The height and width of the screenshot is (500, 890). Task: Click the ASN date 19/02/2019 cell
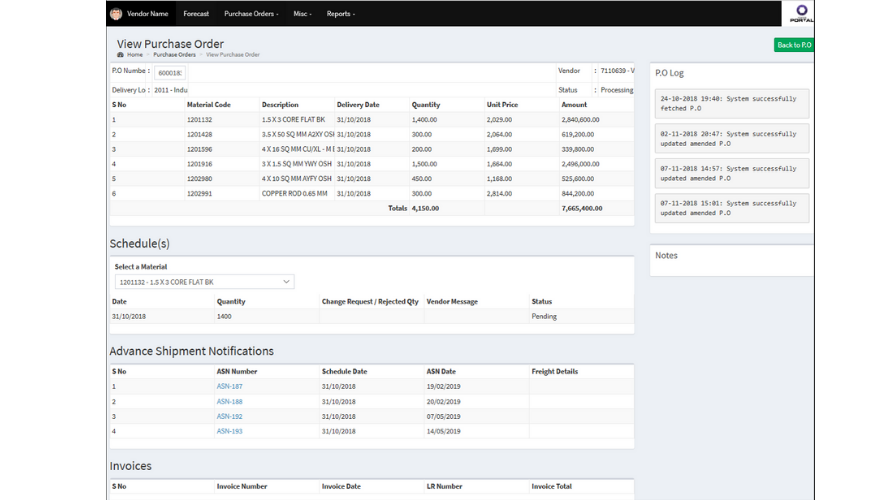click(443, 386)
